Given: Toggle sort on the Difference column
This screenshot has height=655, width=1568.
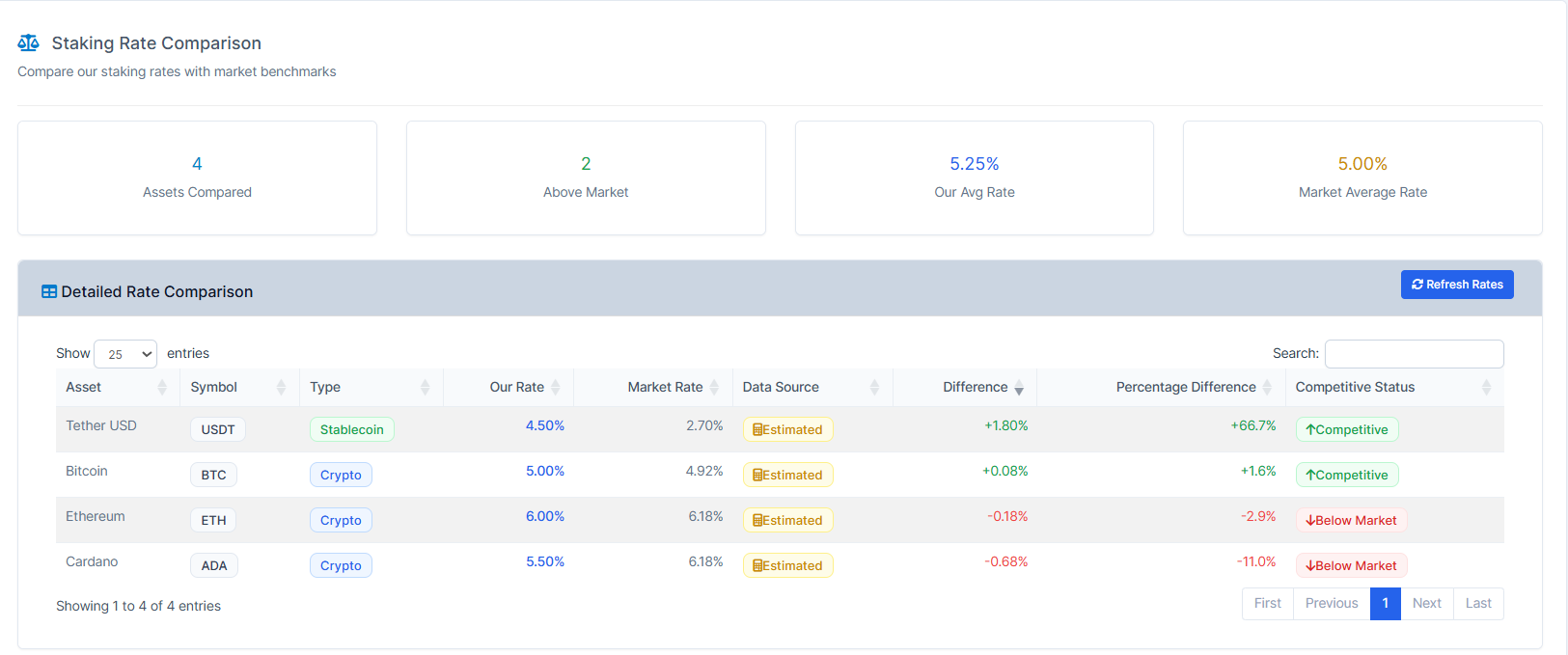Looking at the screenshot, I should click(x=1018, y=388).
